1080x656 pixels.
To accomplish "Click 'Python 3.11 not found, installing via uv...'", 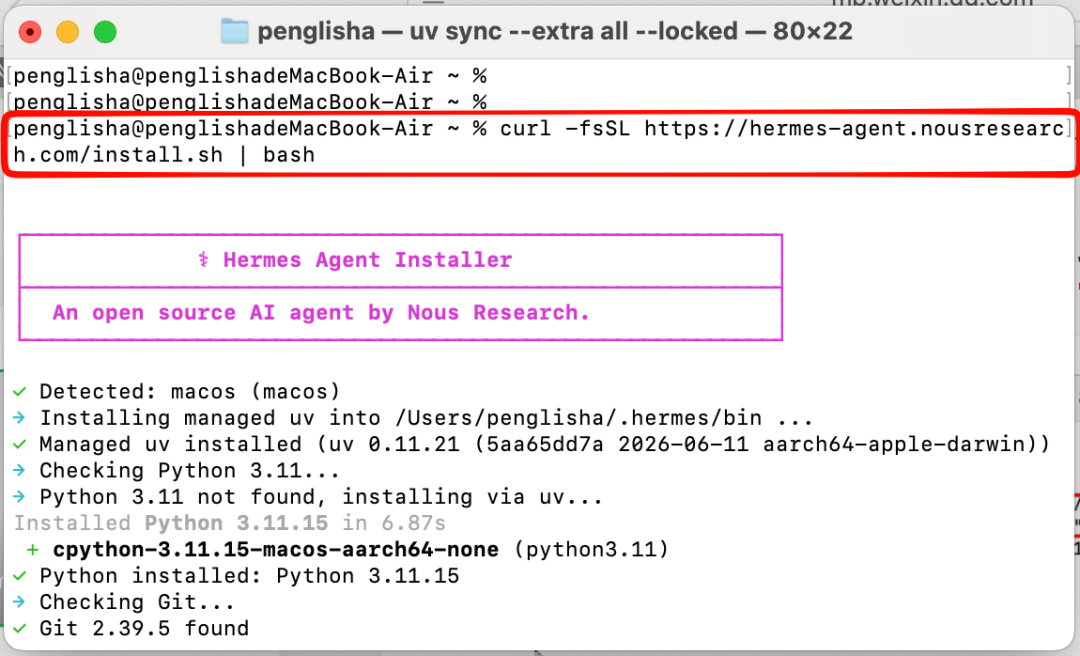I will click(x=321, y=497).
